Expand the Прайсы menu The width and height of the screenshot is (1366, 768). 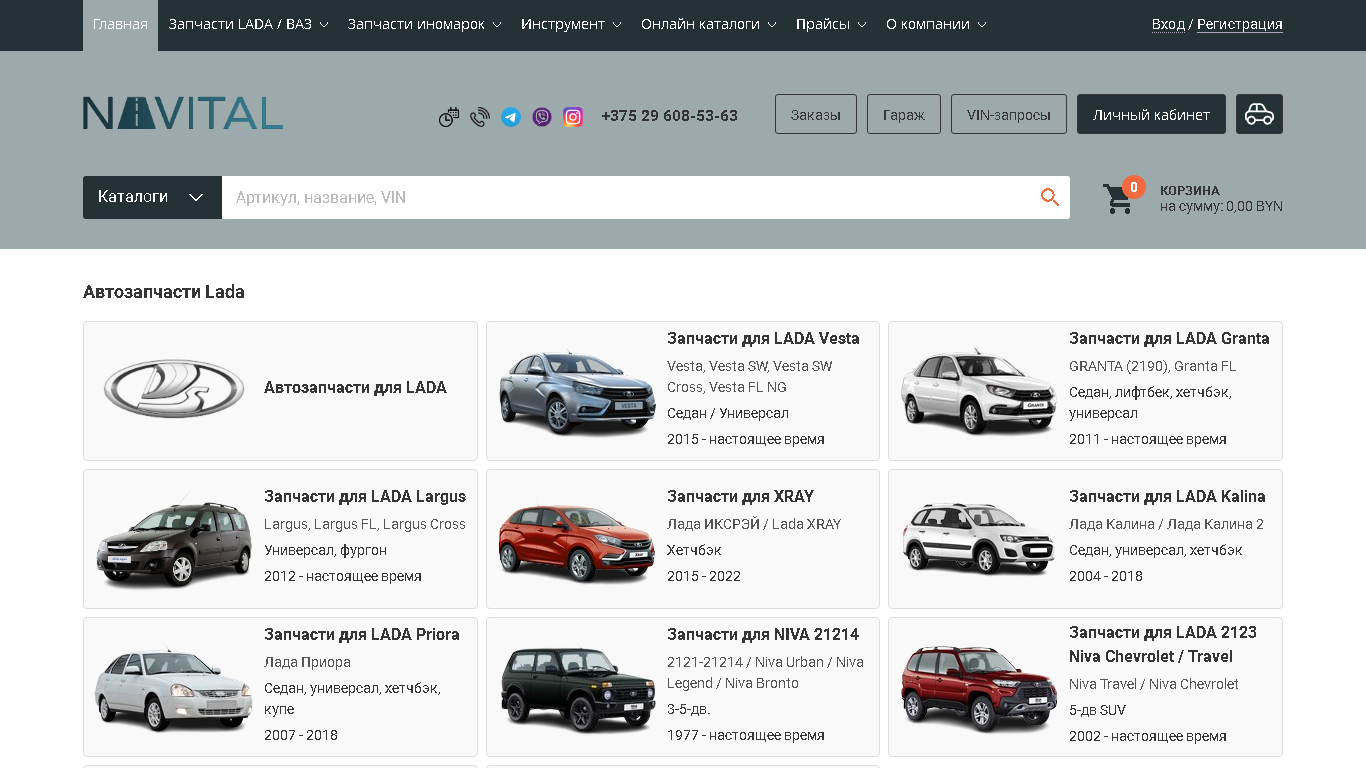coord(831,24)
